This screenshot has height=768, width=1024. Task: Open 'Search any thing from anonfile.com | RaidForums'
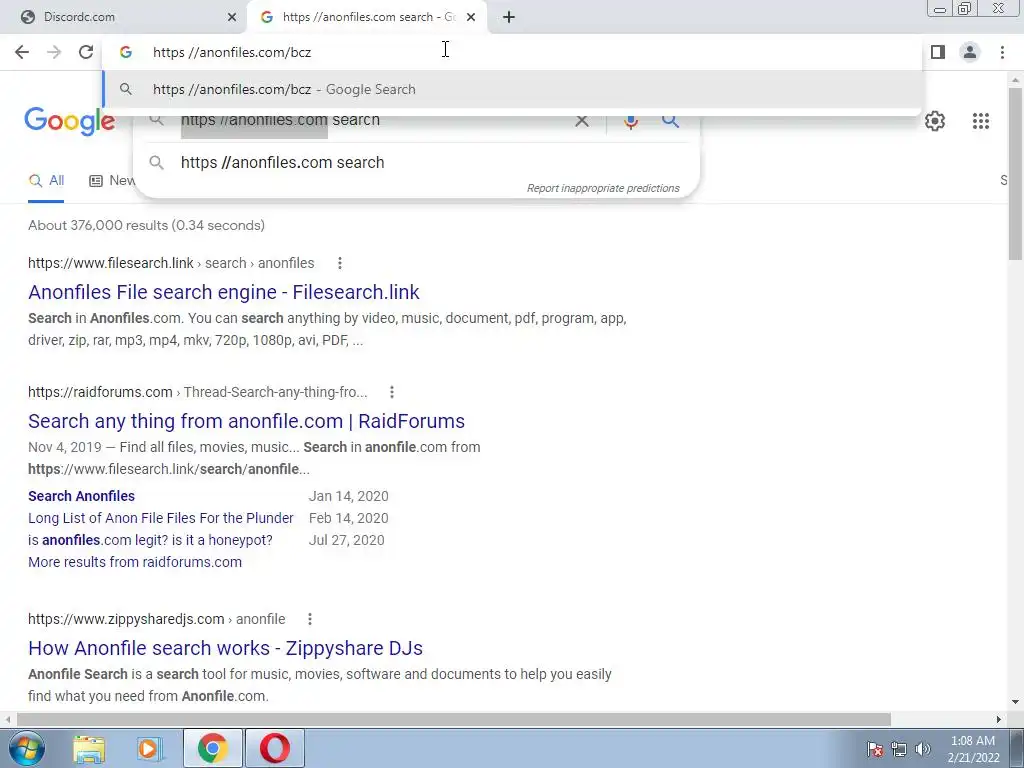pos(246,421)
